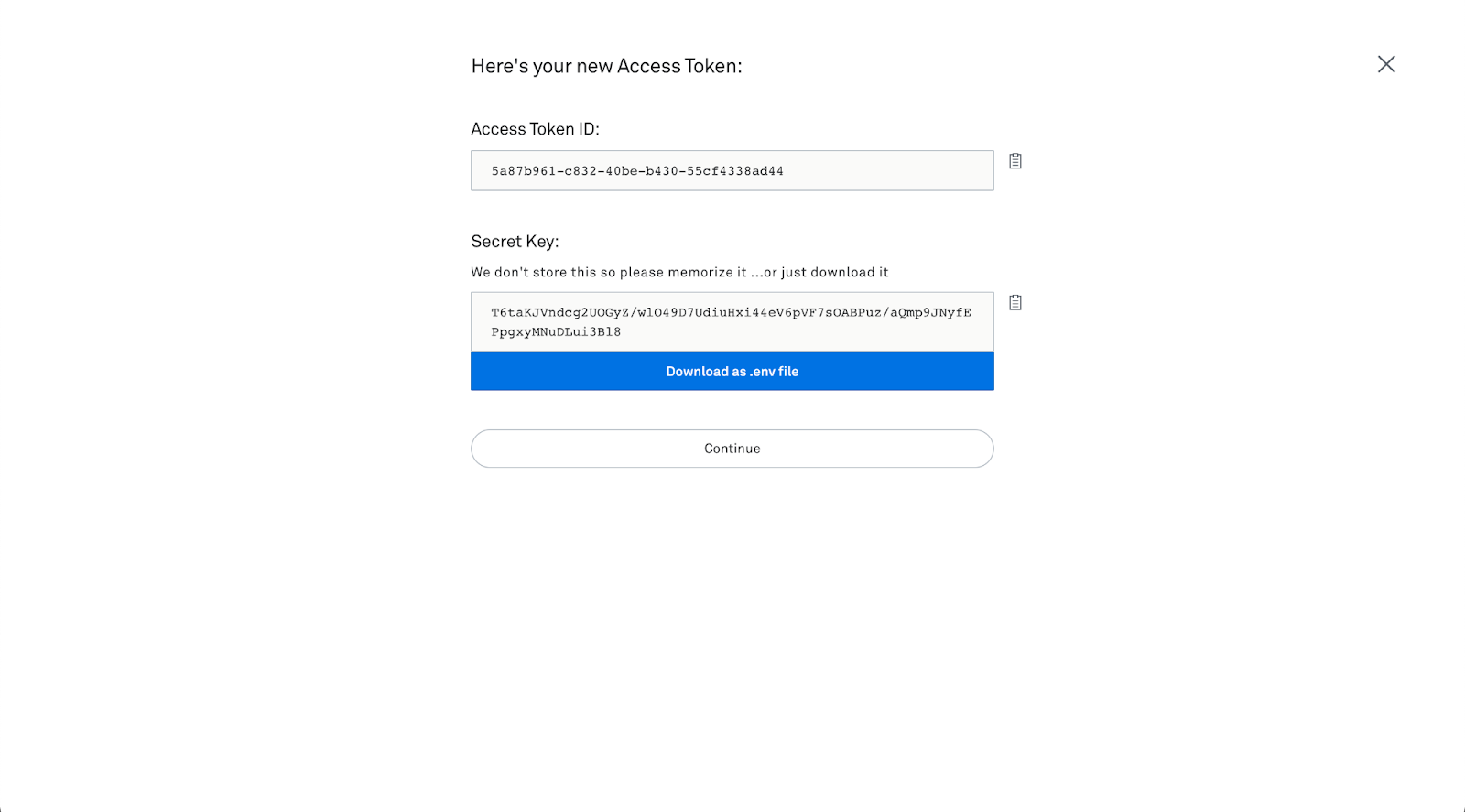
Task: Dismiss the dialog with the X icon
Action: pyautogui.click(x=1385, y=64)
